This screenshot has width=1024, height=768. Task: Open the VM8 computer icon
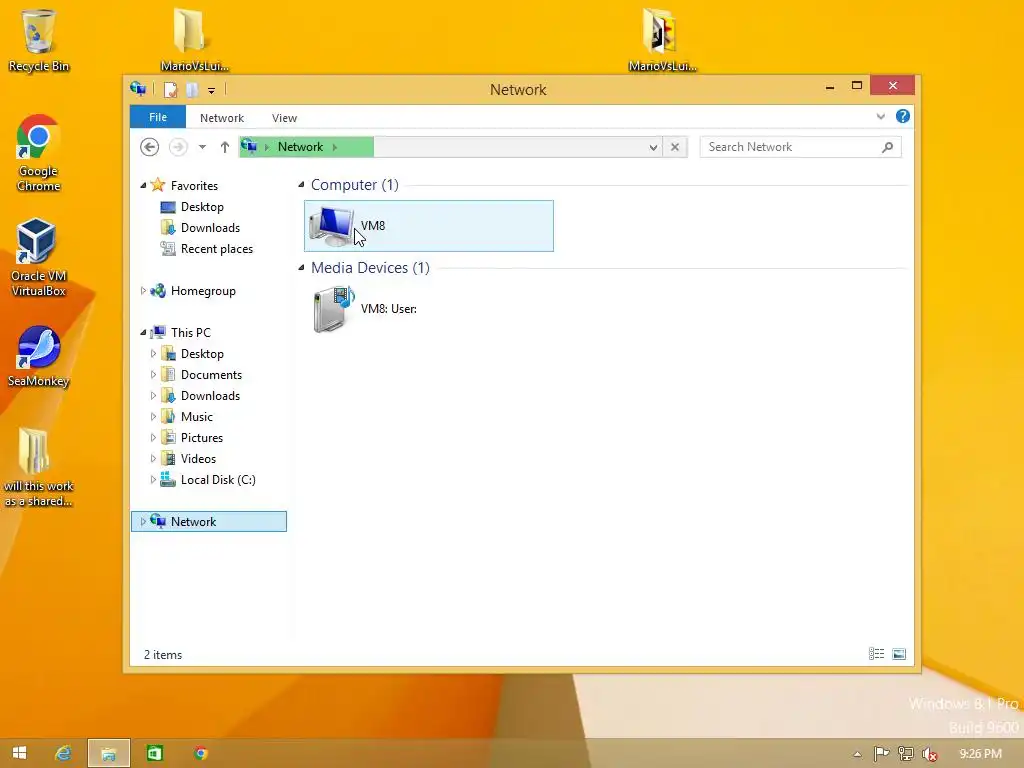(x=428, y=226)
